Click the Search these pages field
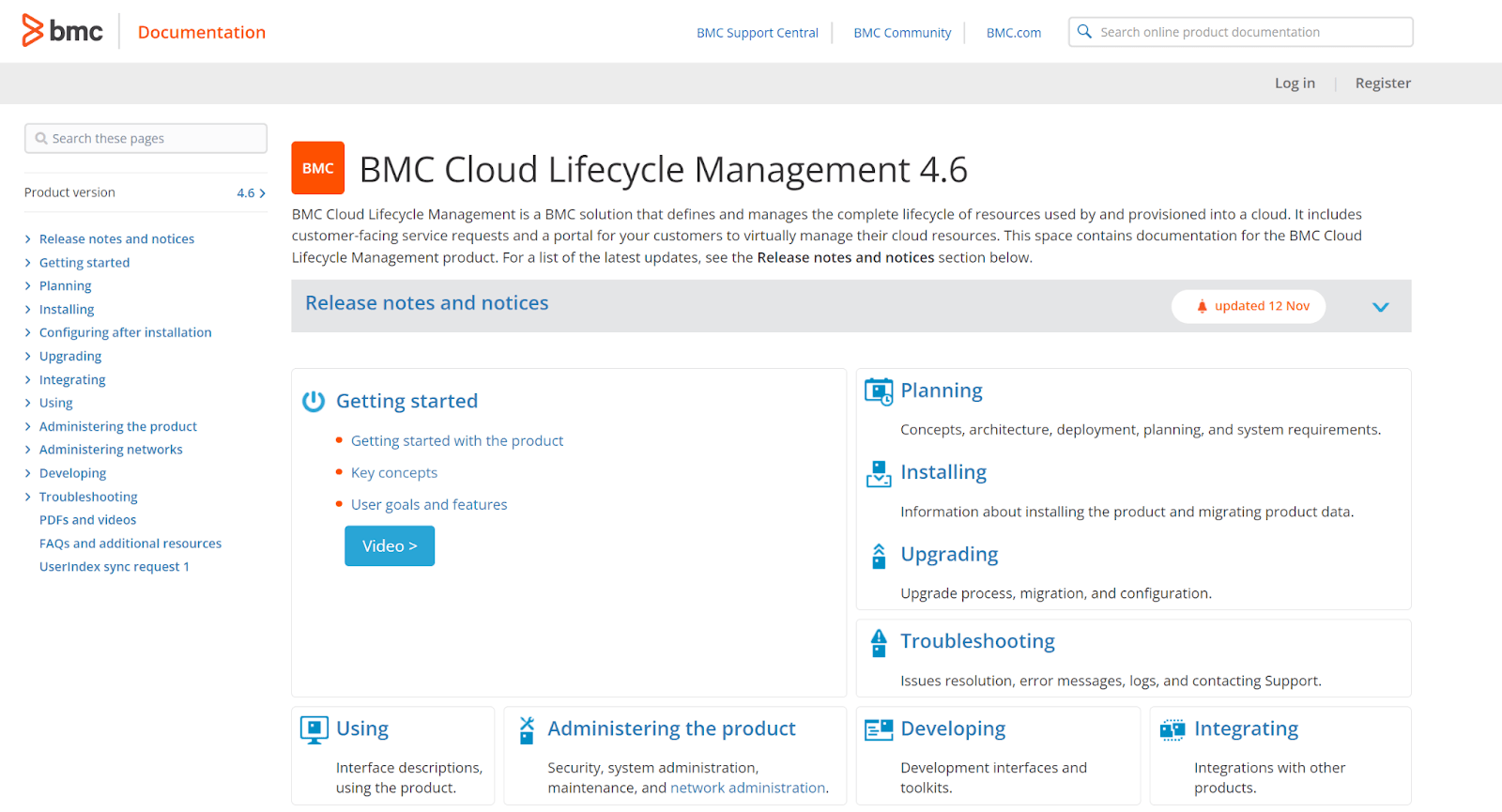The width and height of the screenshot is (1502, 812). pos(146,139)
